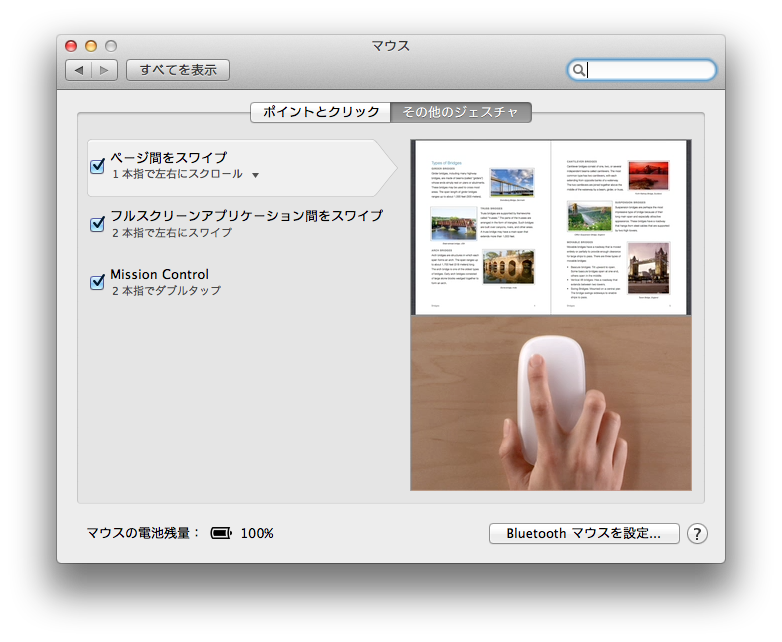Go forward with the right arrow button
The height and width of the screenshot is (642, 782).
104,70
